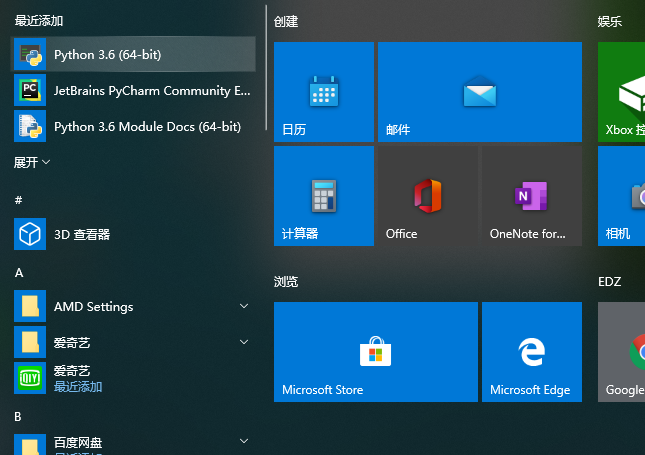Click the # alphabet section header
645x455 pixels.
click(18, 200)
